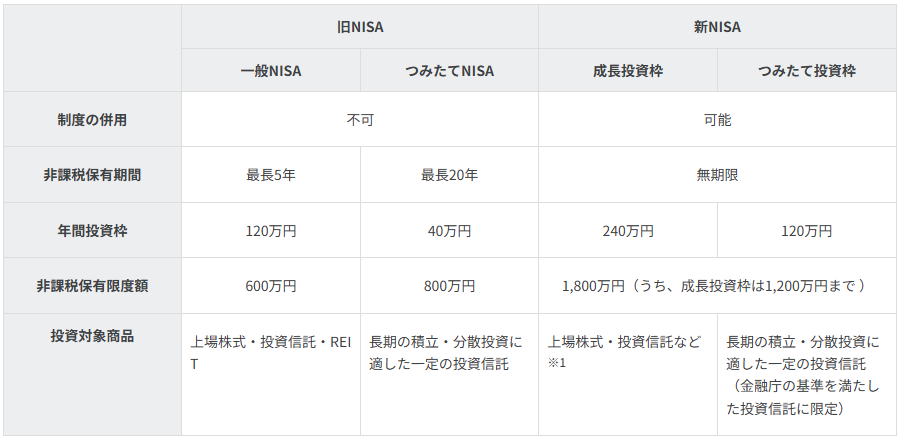Click the 1,800万円 limit cell
The height and width of the screenshot is (442, 900).
point(717,286)
